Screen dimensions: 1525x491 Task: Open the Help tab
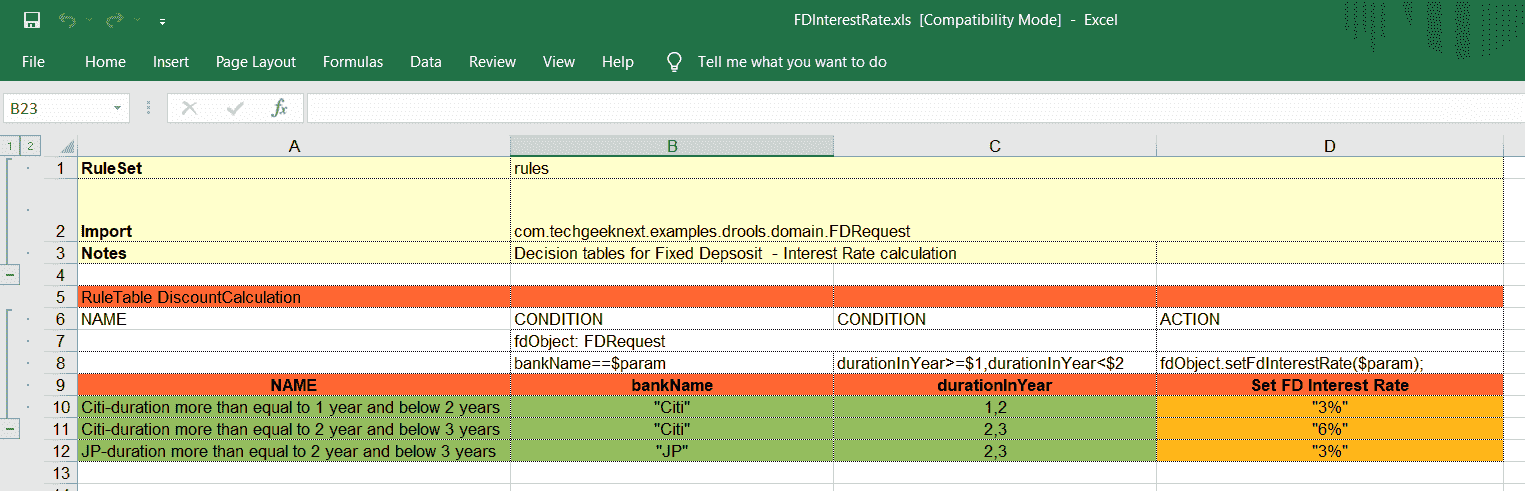pyautogui.click(x=618, y=62)
